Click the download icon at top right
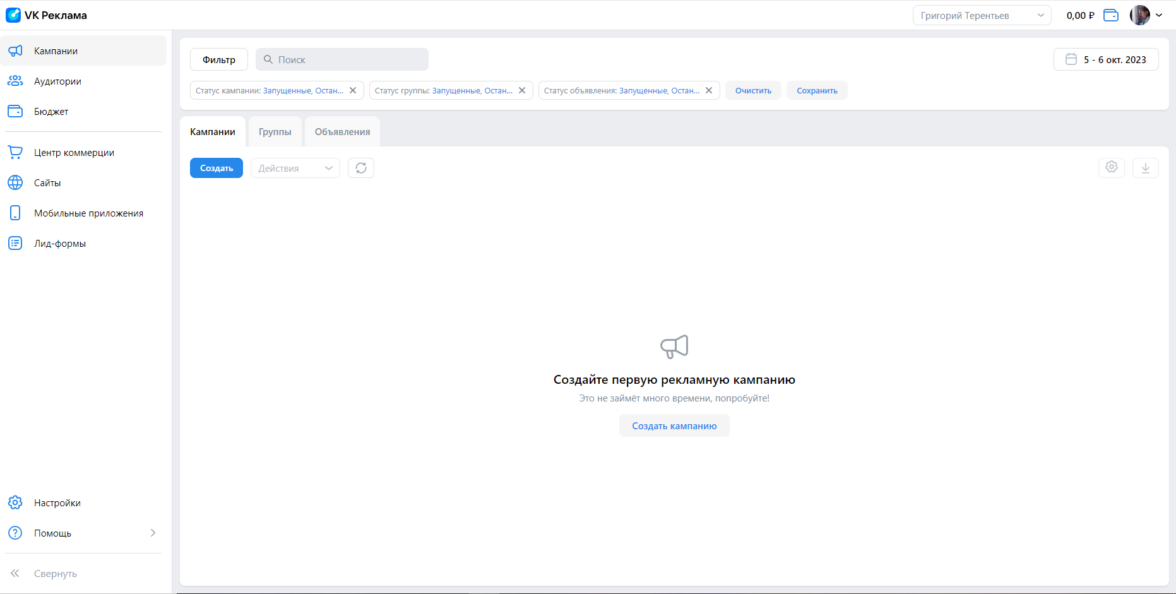The image size is (1176, 594). coord(1145,168)
